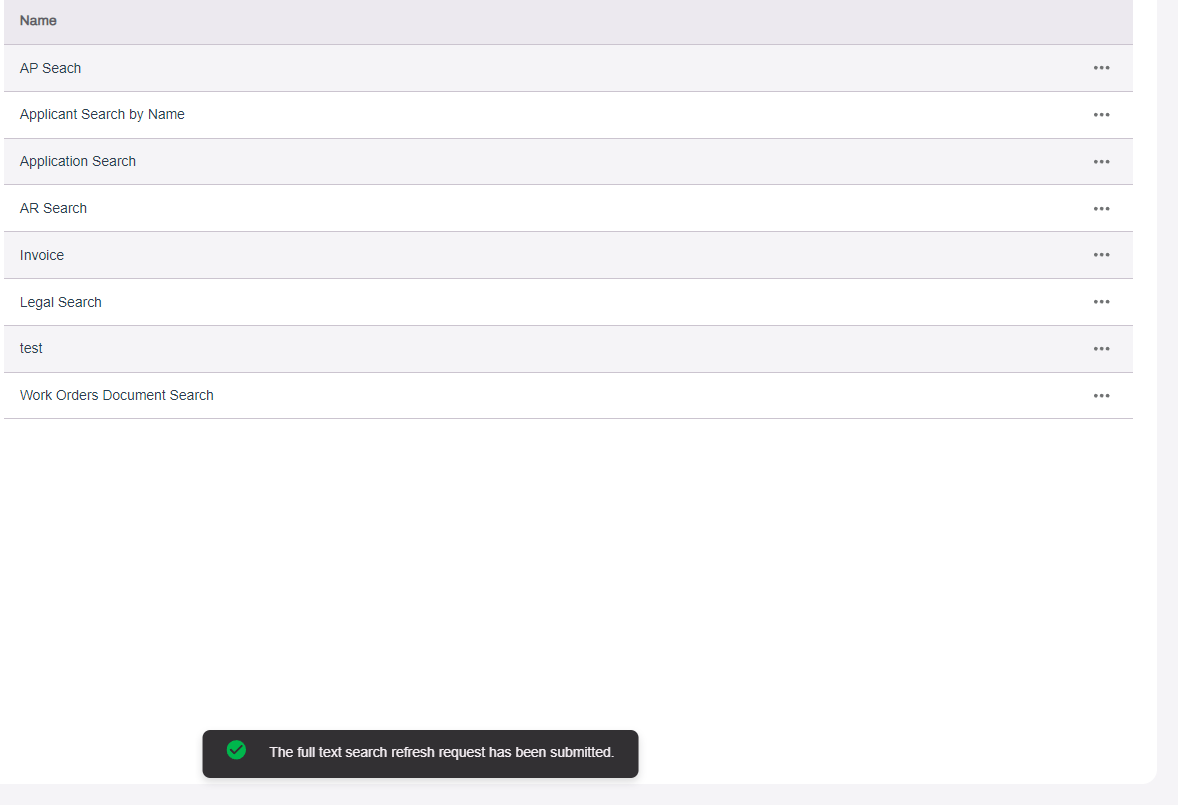Open the three-dot menu for Legal Search
This screenshot has width=1178, height=805.
(x=1101, y=302)
